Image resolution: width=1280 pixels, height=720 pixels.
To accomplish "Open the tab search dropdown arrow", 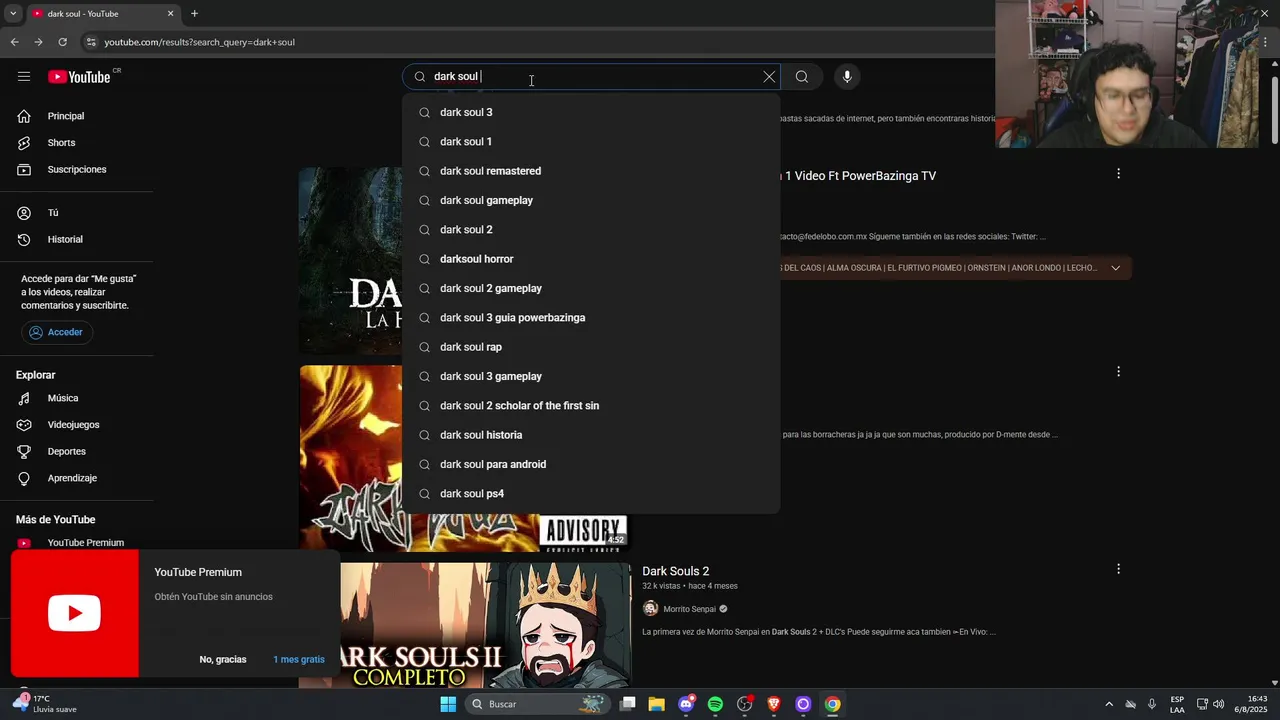I will click(x=12, y=14).
